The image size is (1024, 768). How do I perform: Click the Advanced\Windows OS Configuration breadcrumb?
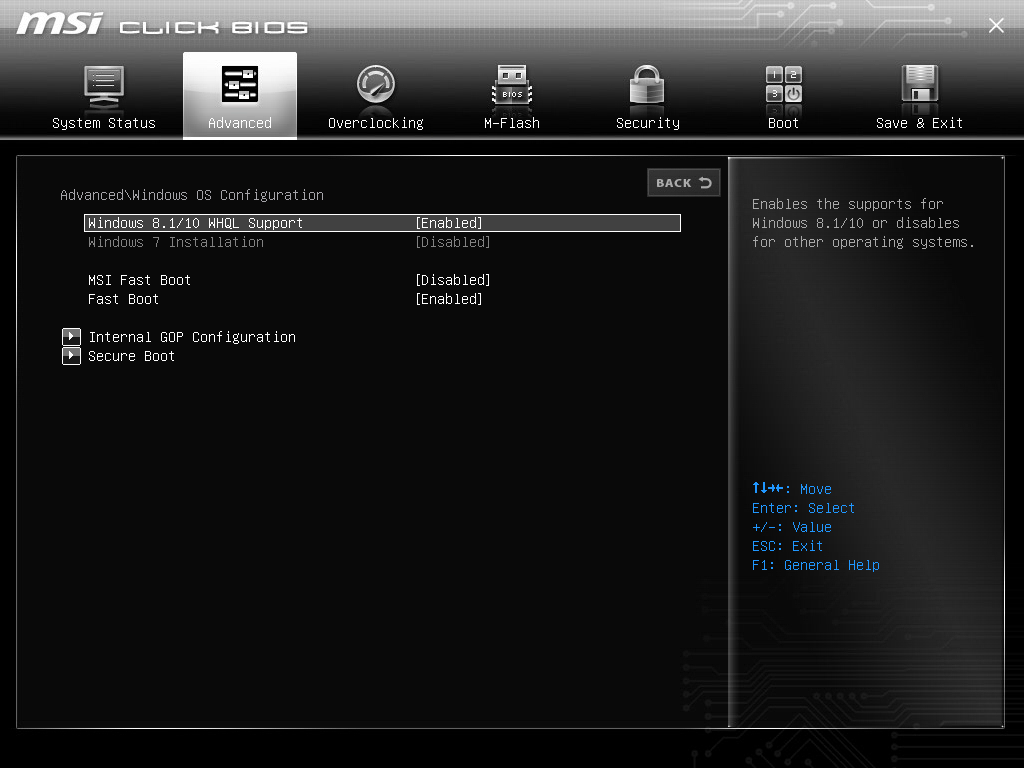pyautogui.click(x=192, y=195)
